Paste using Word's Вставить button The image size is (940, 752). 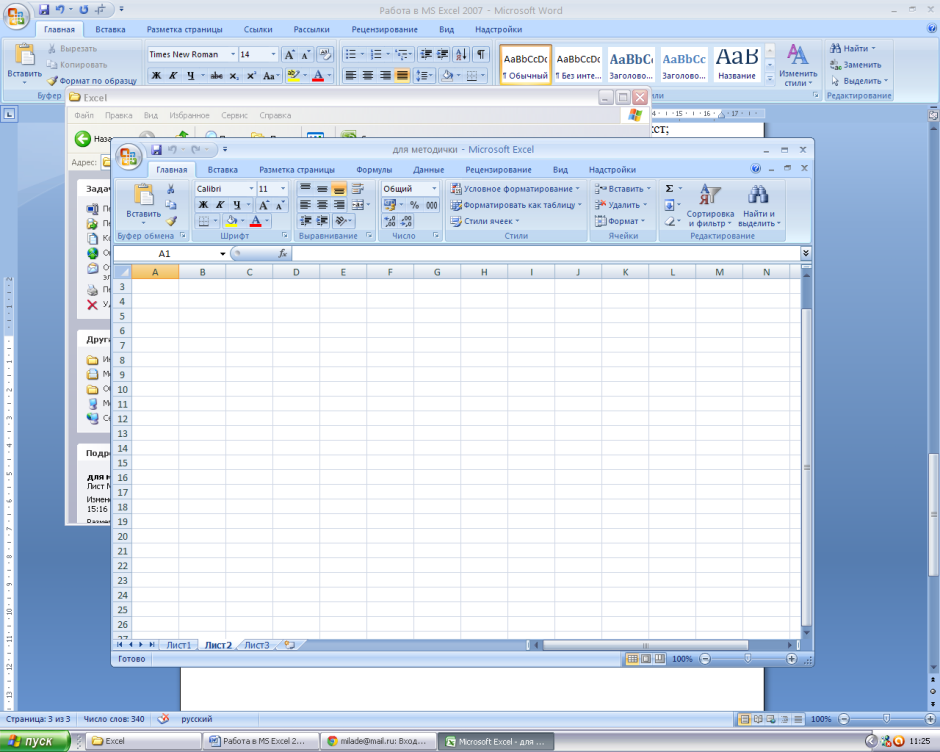coord(25,64)
